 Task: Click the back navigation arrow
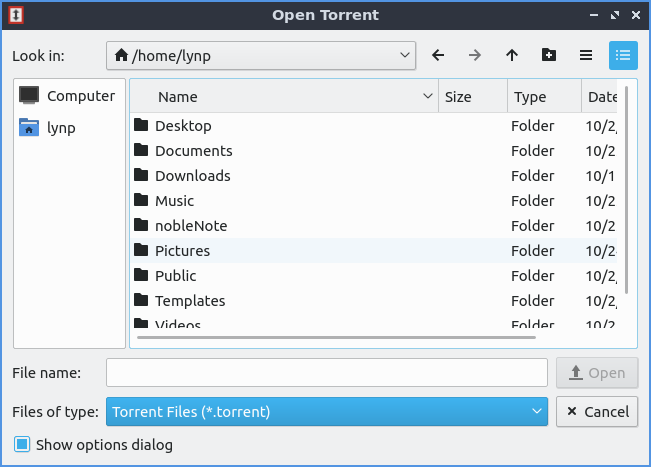(438, 56)
